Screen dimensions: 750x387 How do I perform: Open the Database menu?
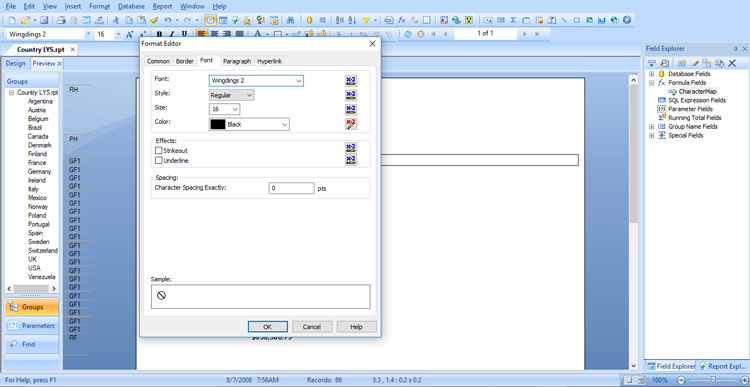pyautogui.click(x=132, y=7)
